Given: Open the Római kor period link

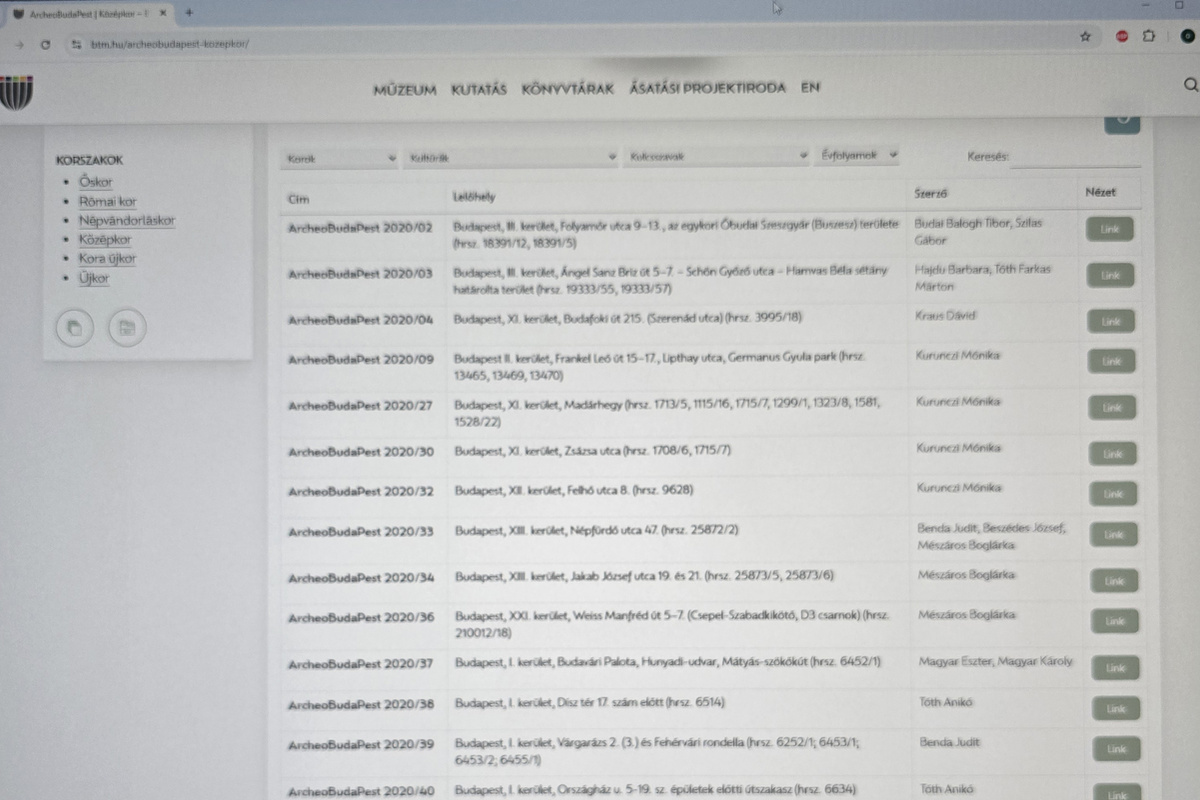Looking at the screenshot, I should click(108, 201).
